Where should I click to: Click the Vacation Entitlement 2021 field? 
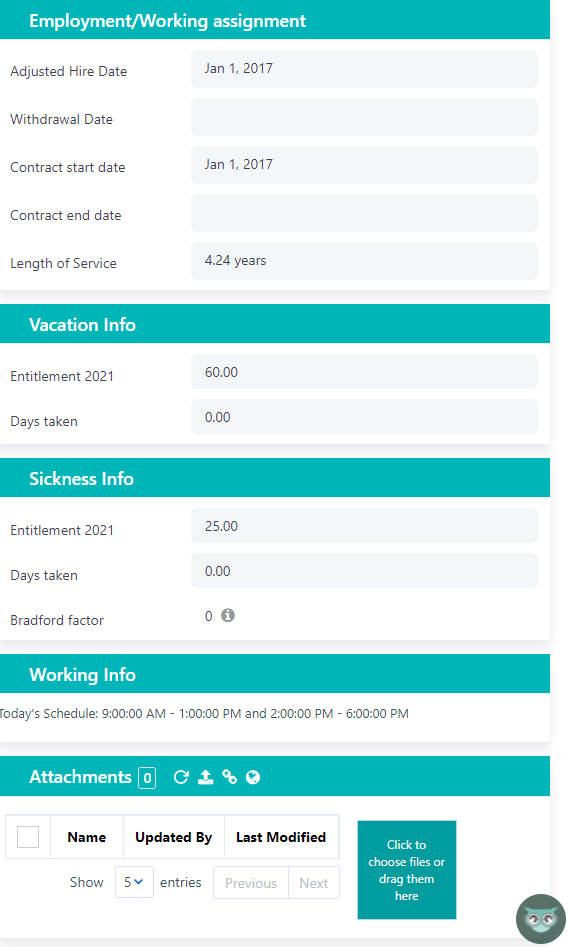pyautogui.click(x=364, y=372)
